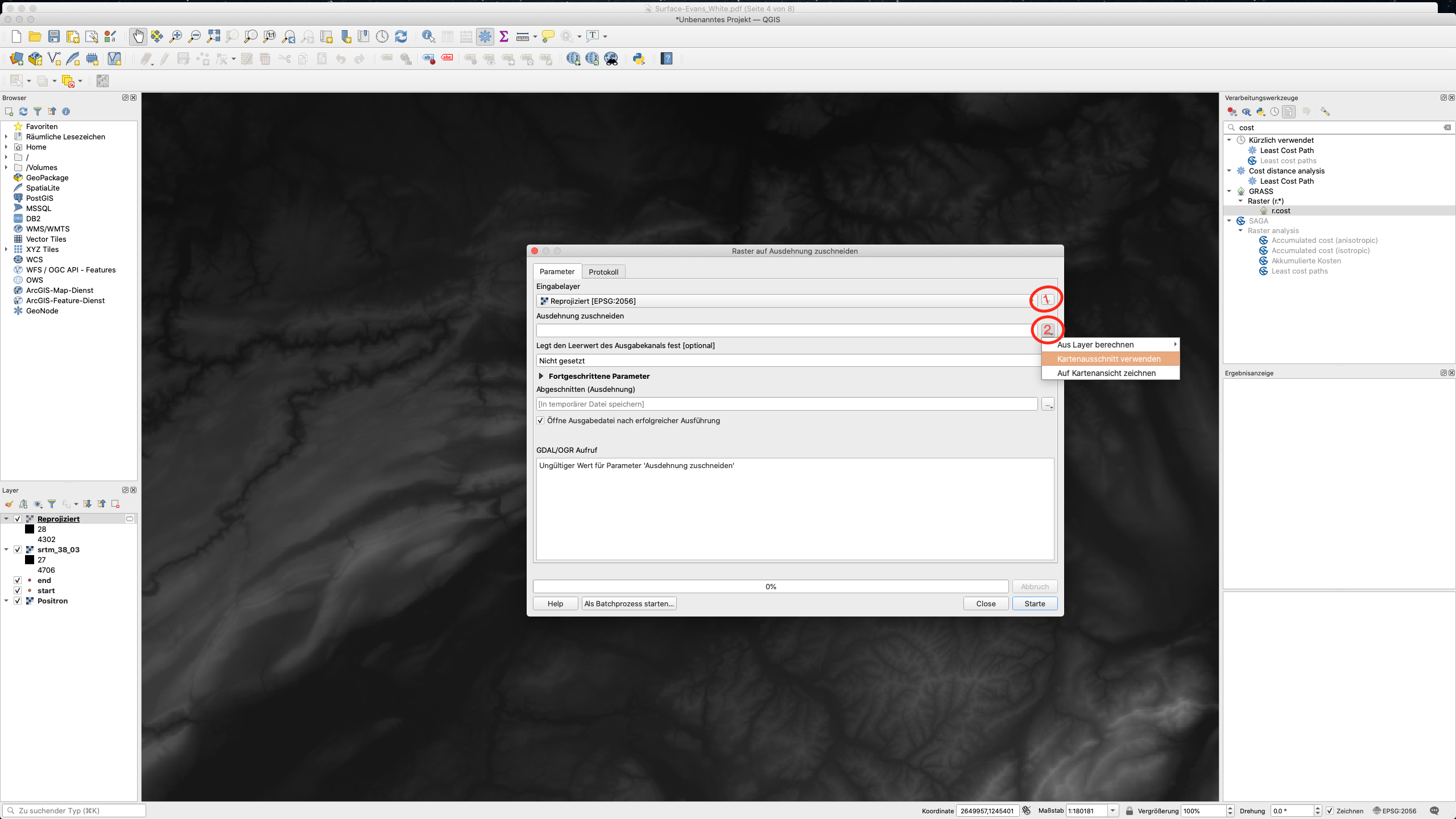Choose 'Aus Layer berechnen' submenu
The width and height of the screenshot is (1456, 819).
point(1110,345)
